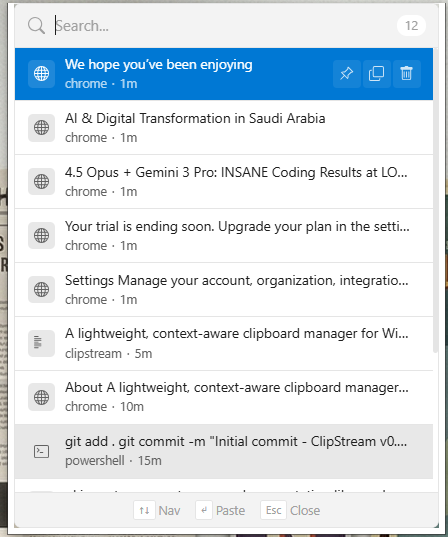The width and height of the screenshot is (448, 537).
Task: Click the clip list vertical scrollbar
Action: 435,200
